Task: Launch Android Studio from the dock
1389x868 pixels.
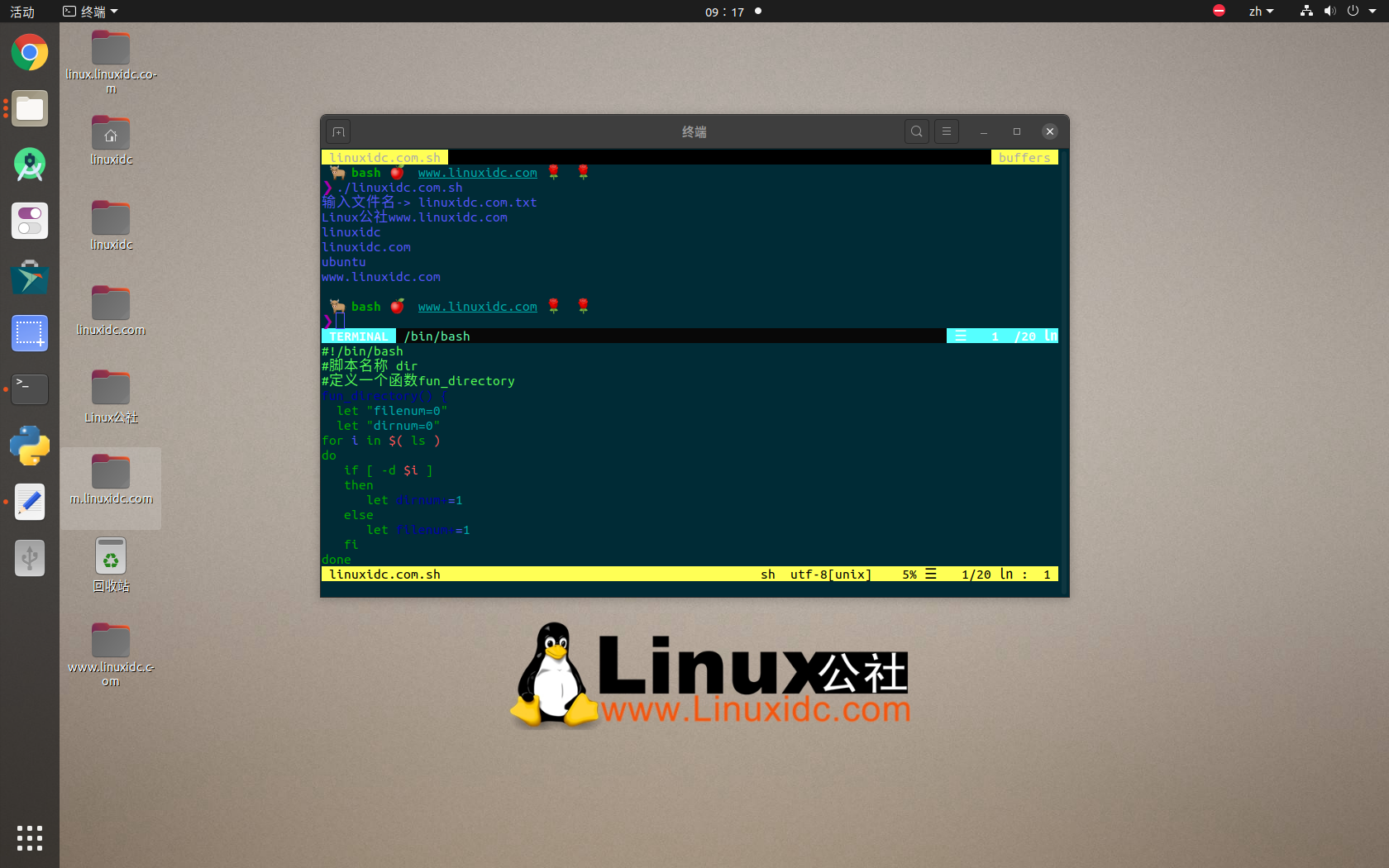Action: click(30, 165)
